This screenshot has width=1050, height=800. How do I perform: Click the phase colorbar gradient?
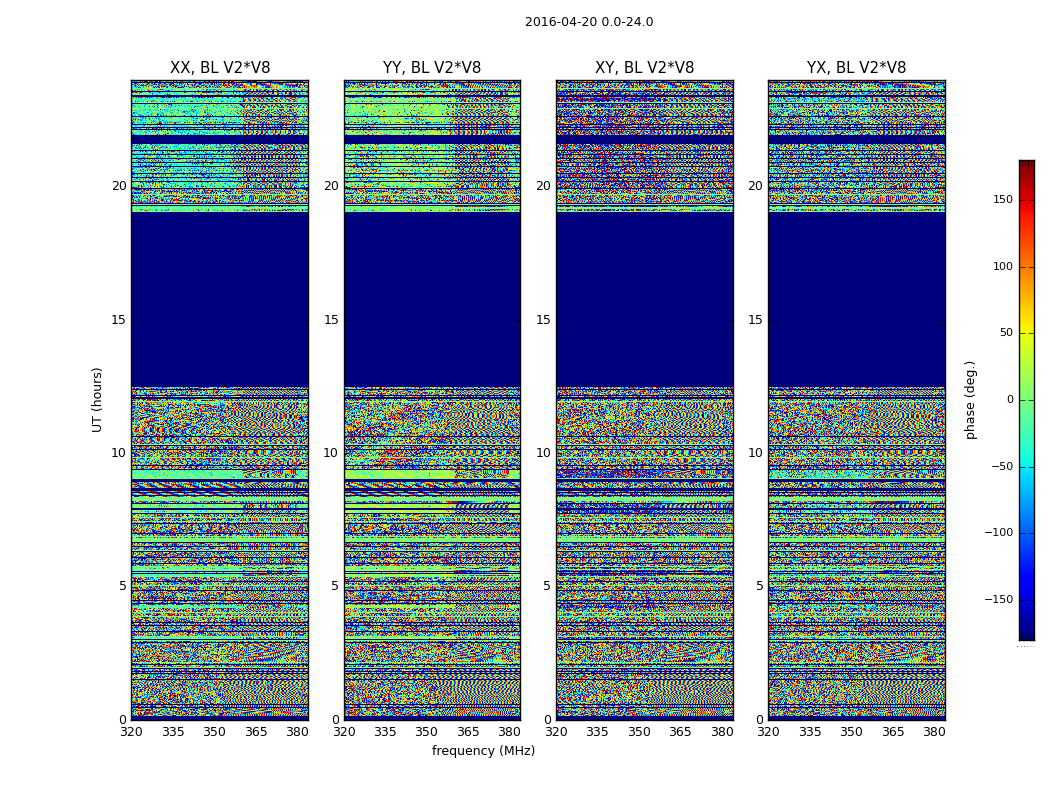(x=1027, y=400)
